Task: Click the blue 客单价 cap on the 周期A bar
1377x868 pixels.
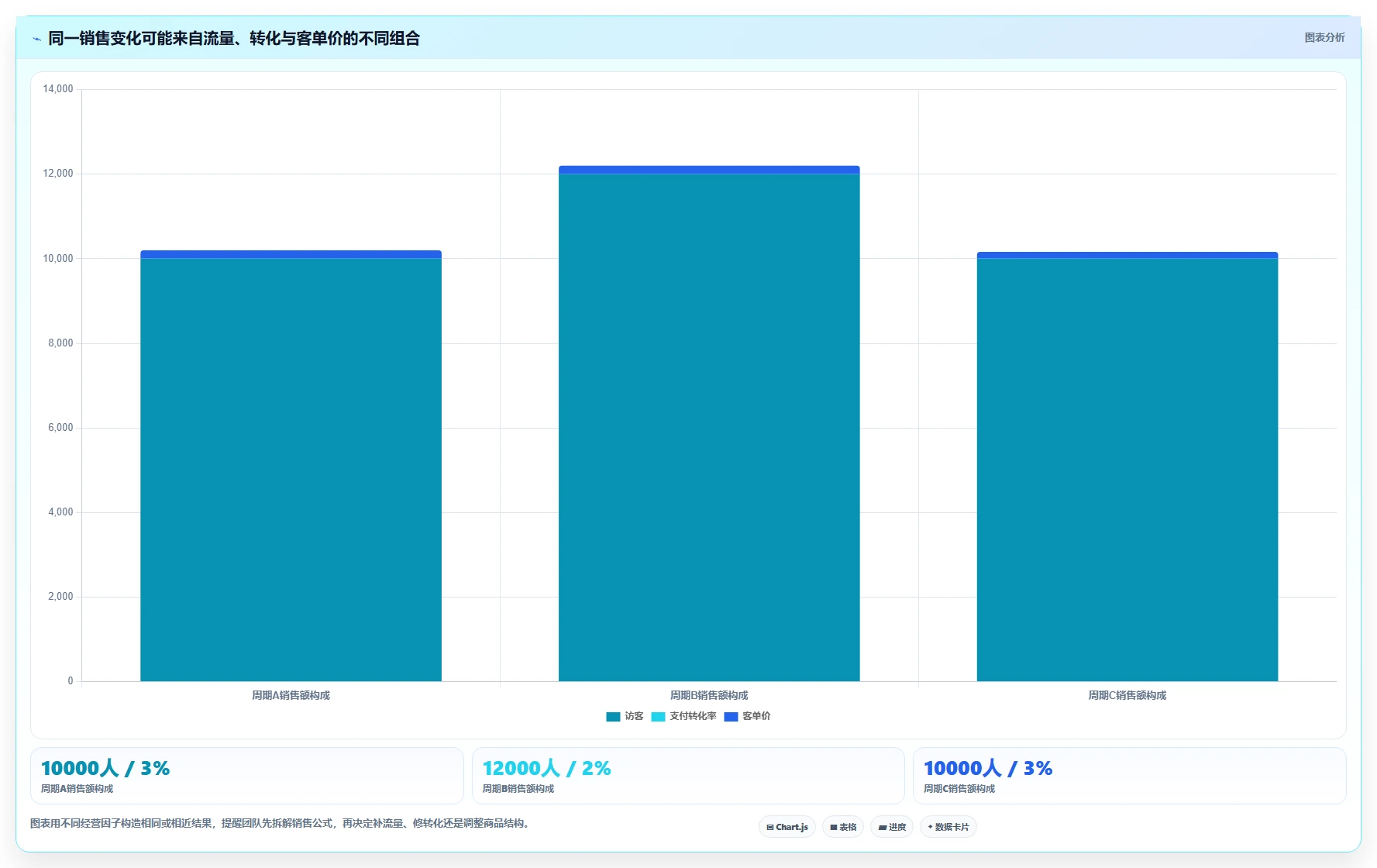Action: coord(291,254)
